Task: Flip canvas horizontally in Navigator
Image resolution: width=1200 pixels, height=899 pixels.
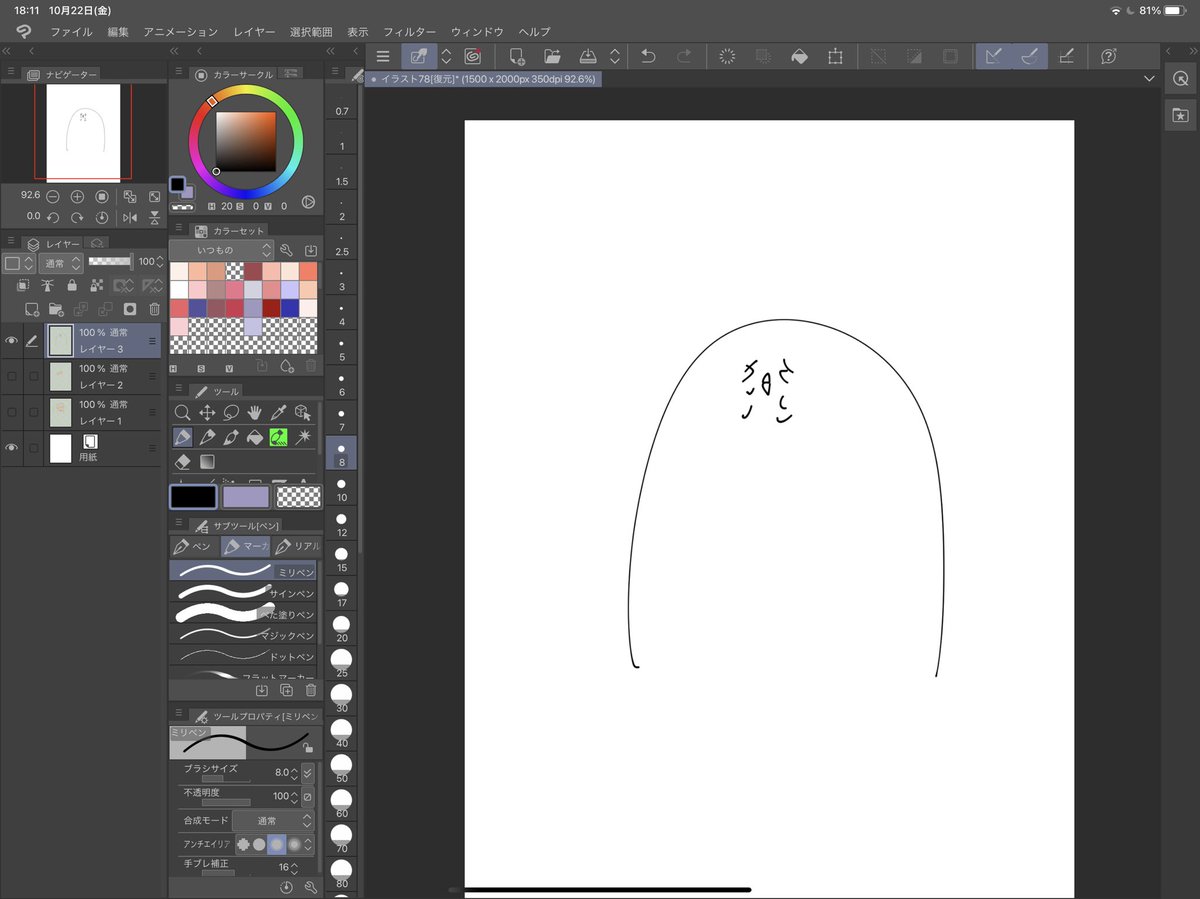Action: [x=129, y=217]
